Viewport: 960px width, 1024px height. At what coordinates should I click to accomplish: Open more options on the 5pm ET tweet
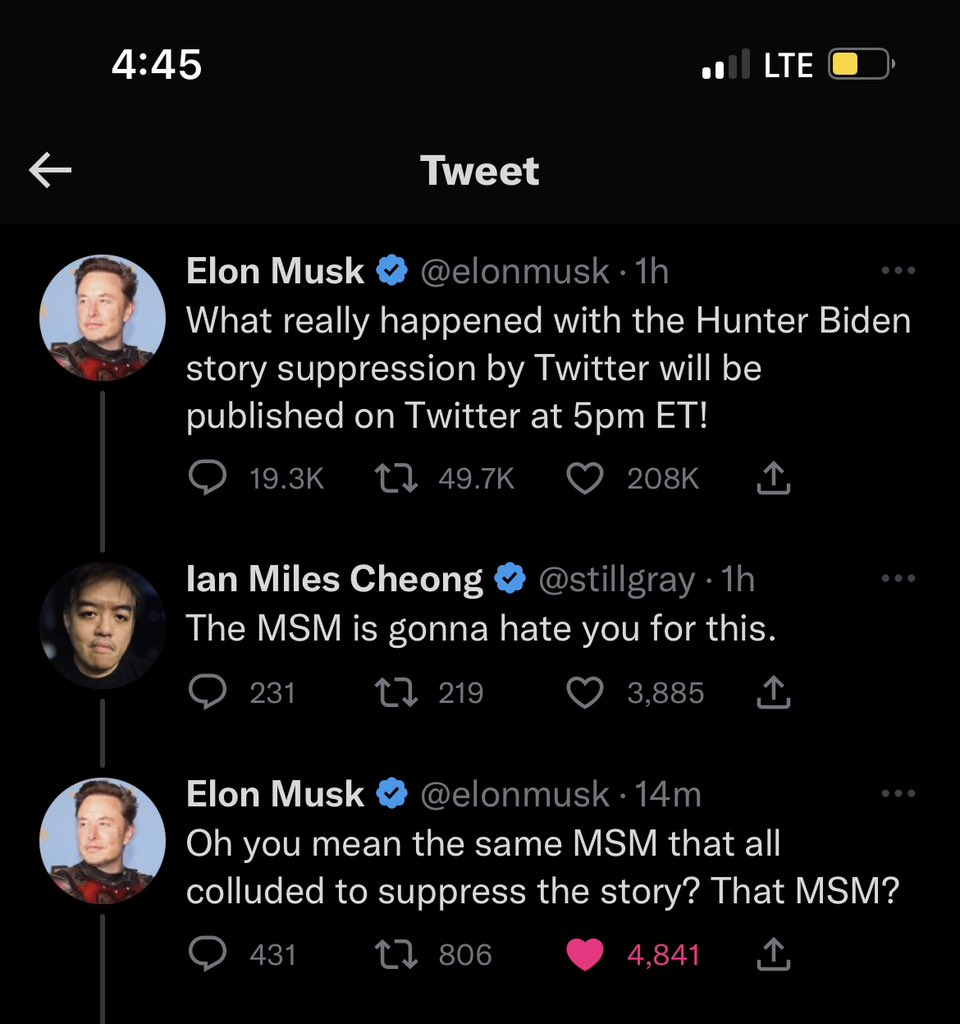coord(898,271)
